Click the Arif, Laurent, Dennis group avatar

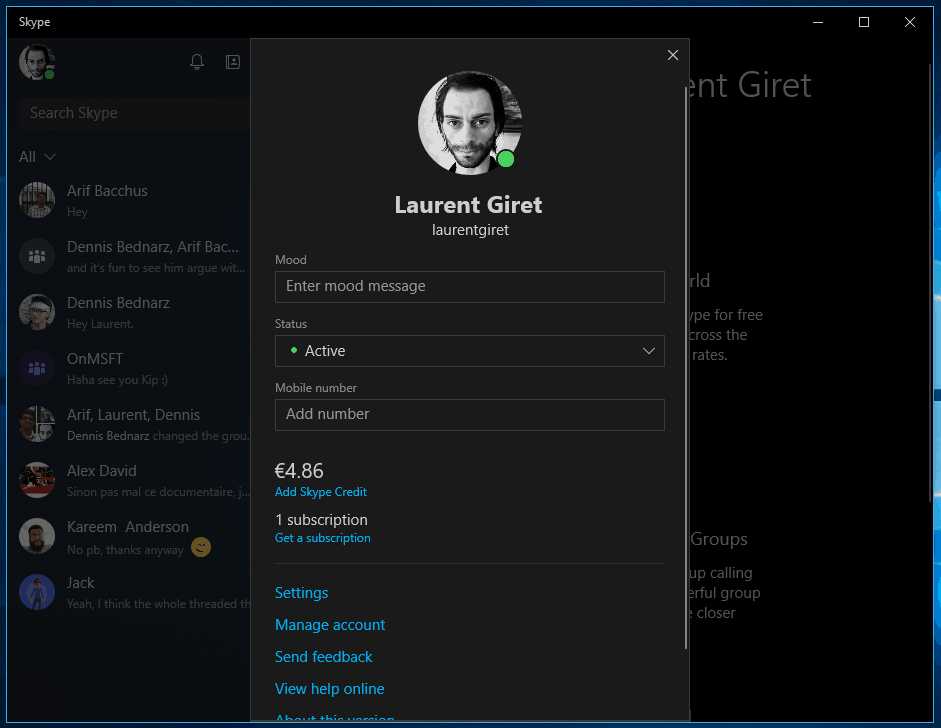click(x=37, y=424)
